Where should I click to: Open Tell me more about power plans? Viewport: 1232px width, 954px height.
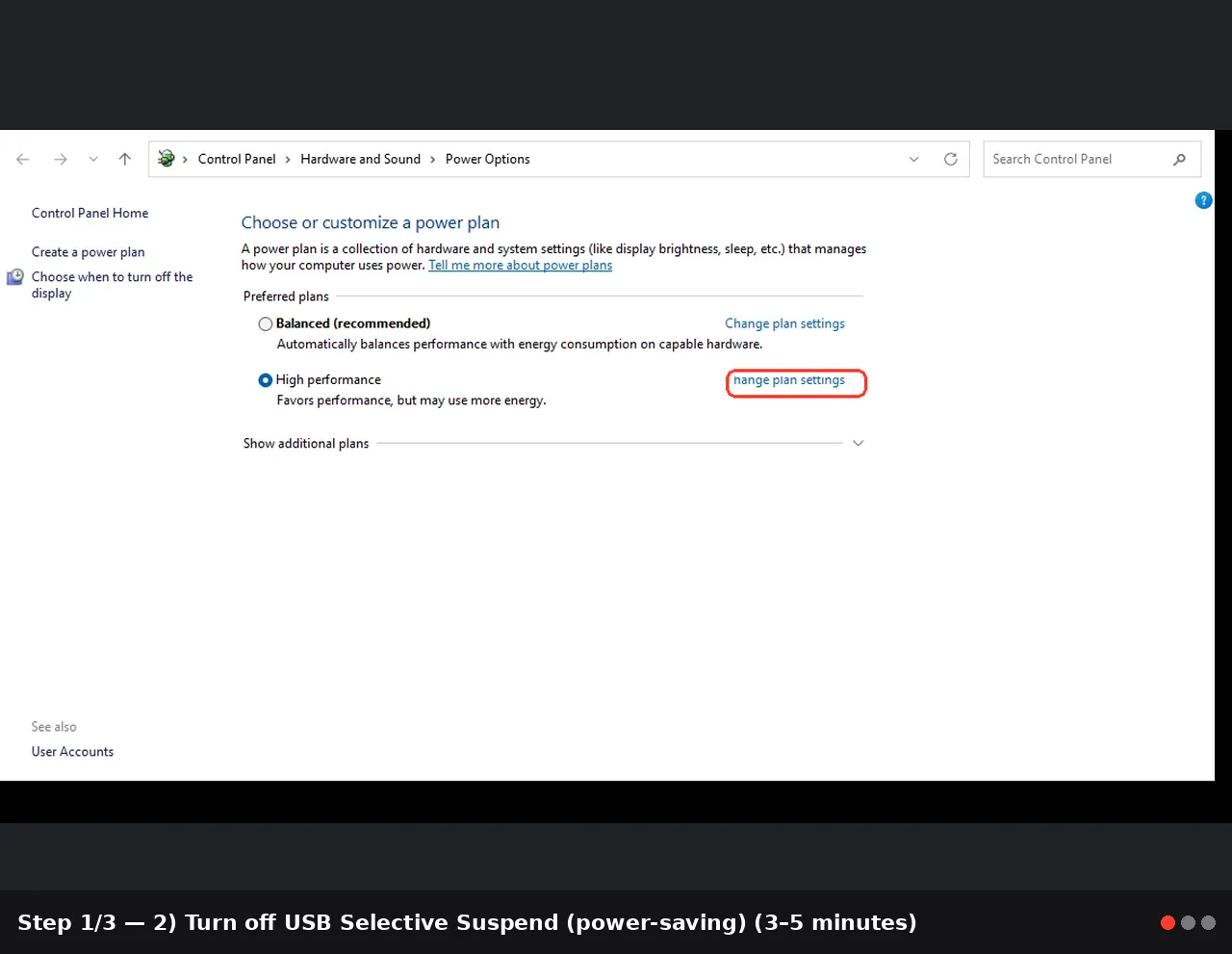[520, 266]
